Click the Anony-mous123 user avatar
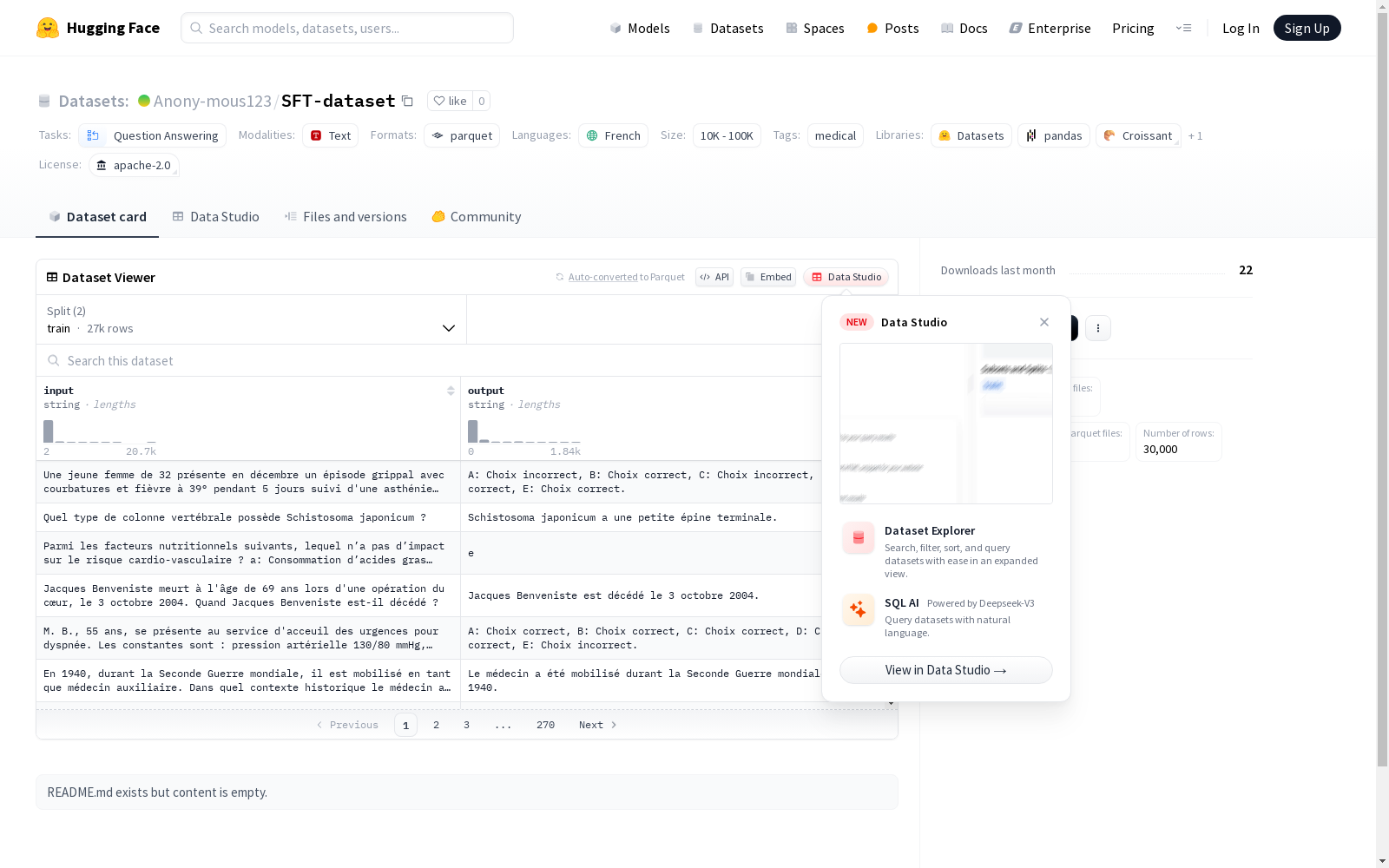This screenshot has width=1389, height=868. 144,101
